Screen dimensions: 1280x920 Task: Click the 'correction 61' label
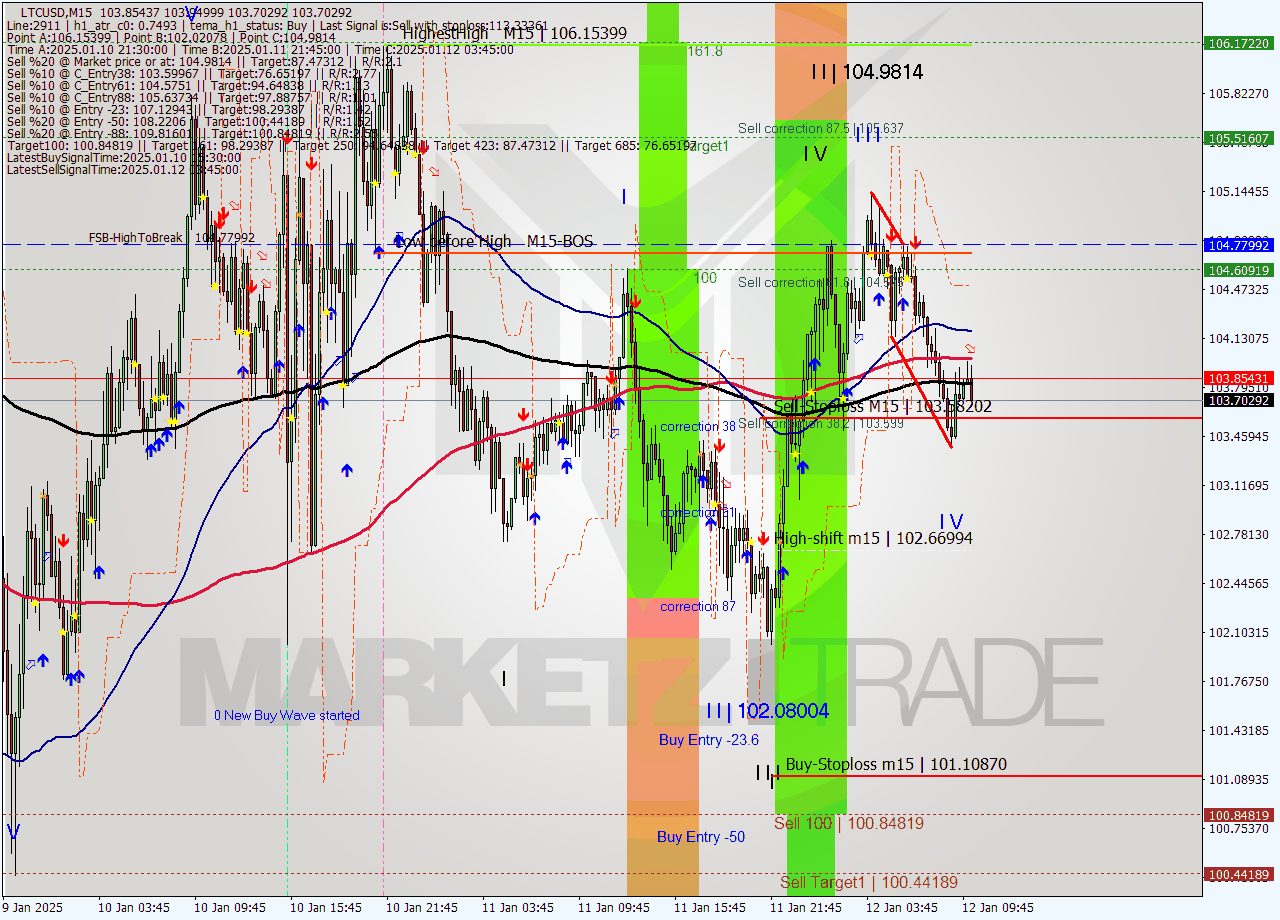(698, 513)
